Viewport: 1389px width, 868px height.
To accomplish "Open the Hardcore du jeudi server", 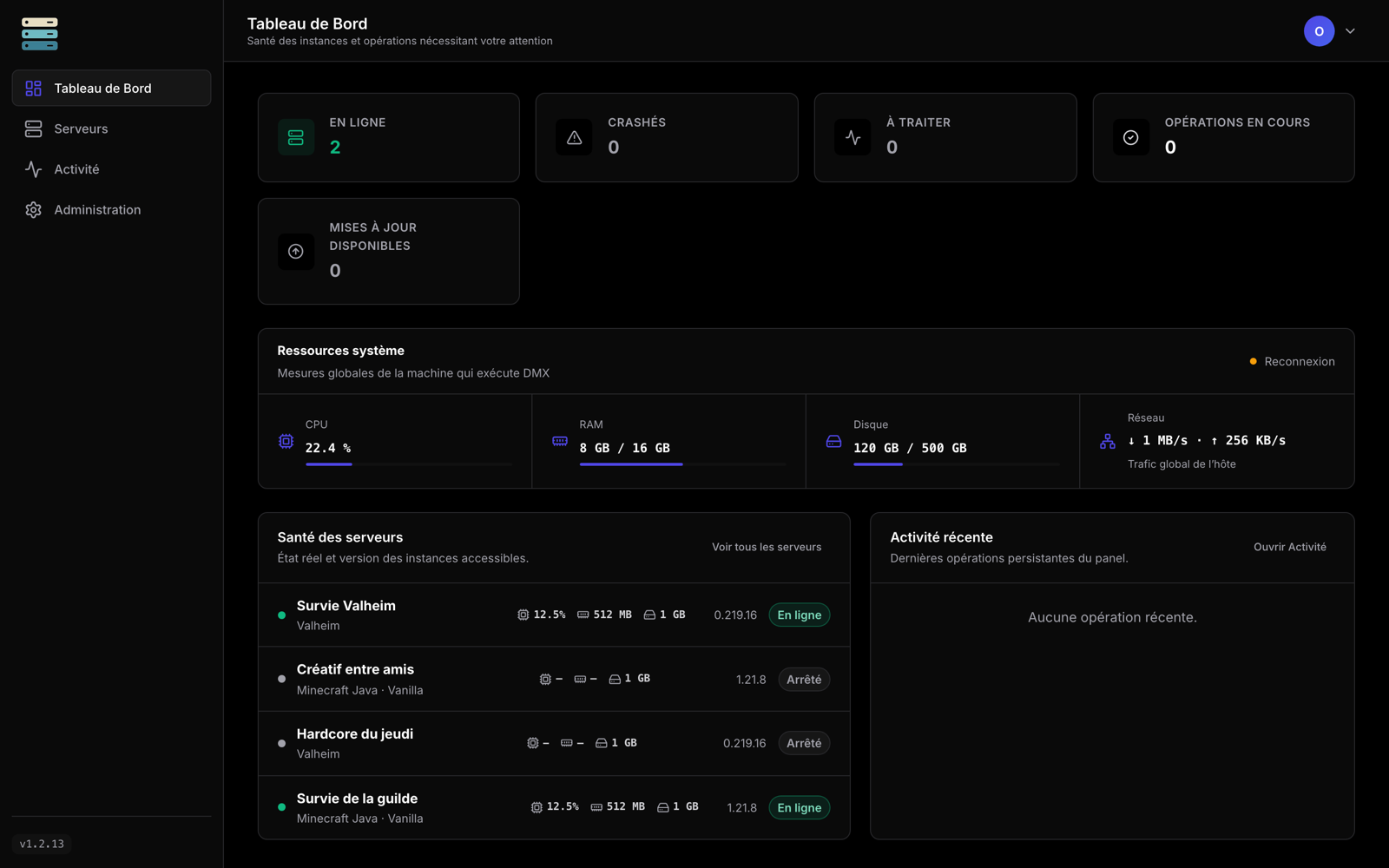I will click(554, 743).
